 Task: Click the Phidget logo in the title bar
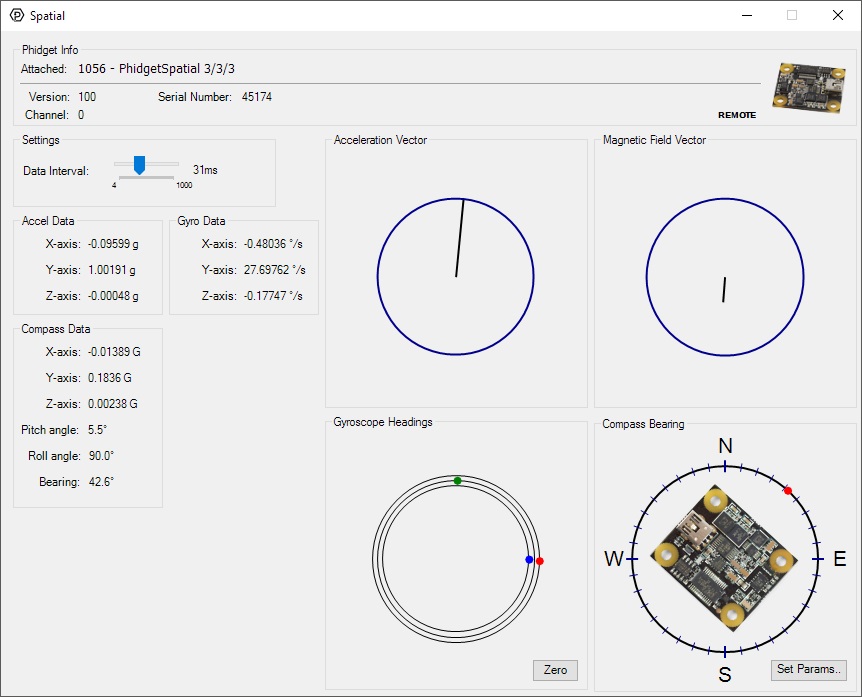coord(17,15)
